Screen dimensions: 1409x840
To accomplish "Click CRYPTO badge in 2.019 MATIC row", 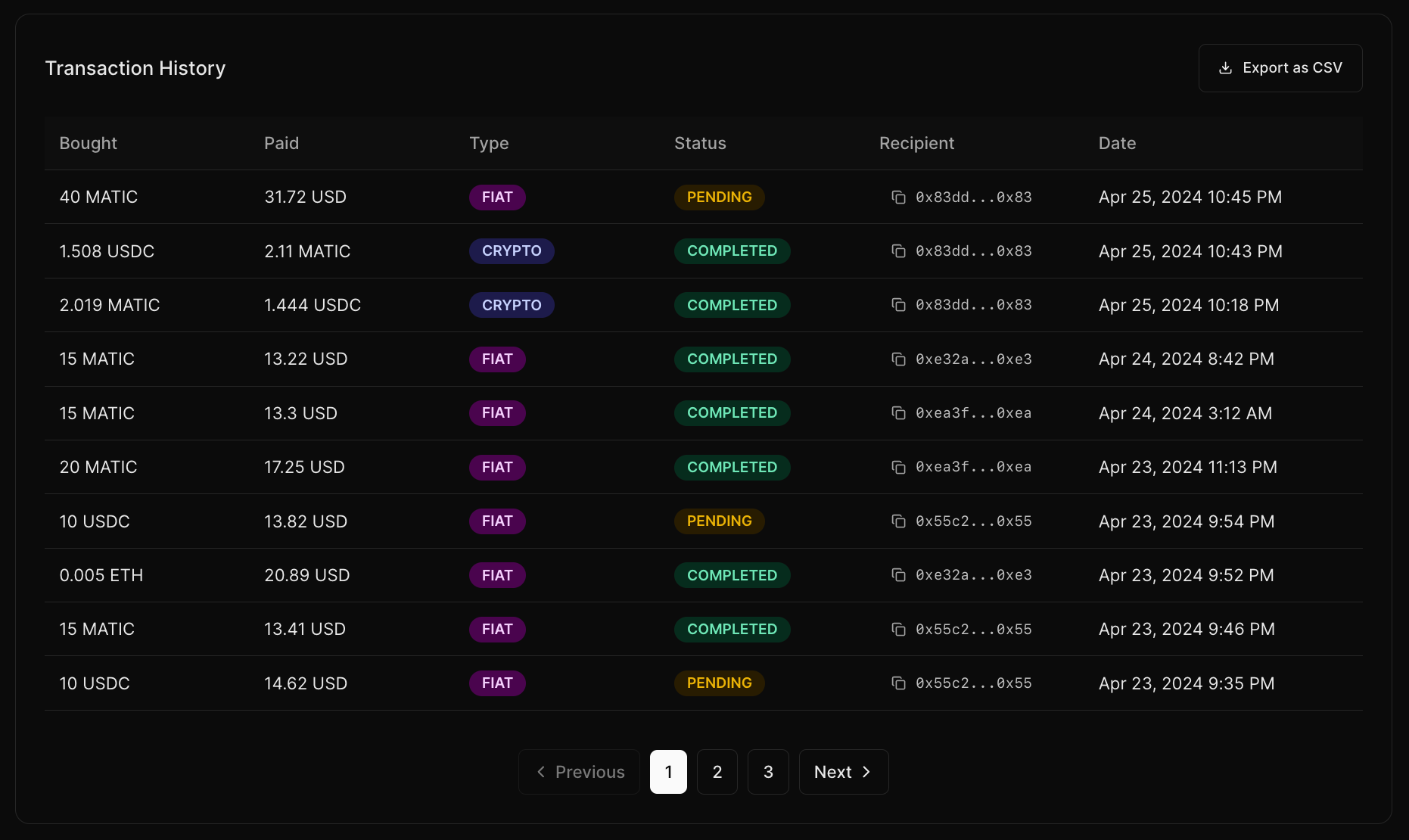I will click(512, 305).
